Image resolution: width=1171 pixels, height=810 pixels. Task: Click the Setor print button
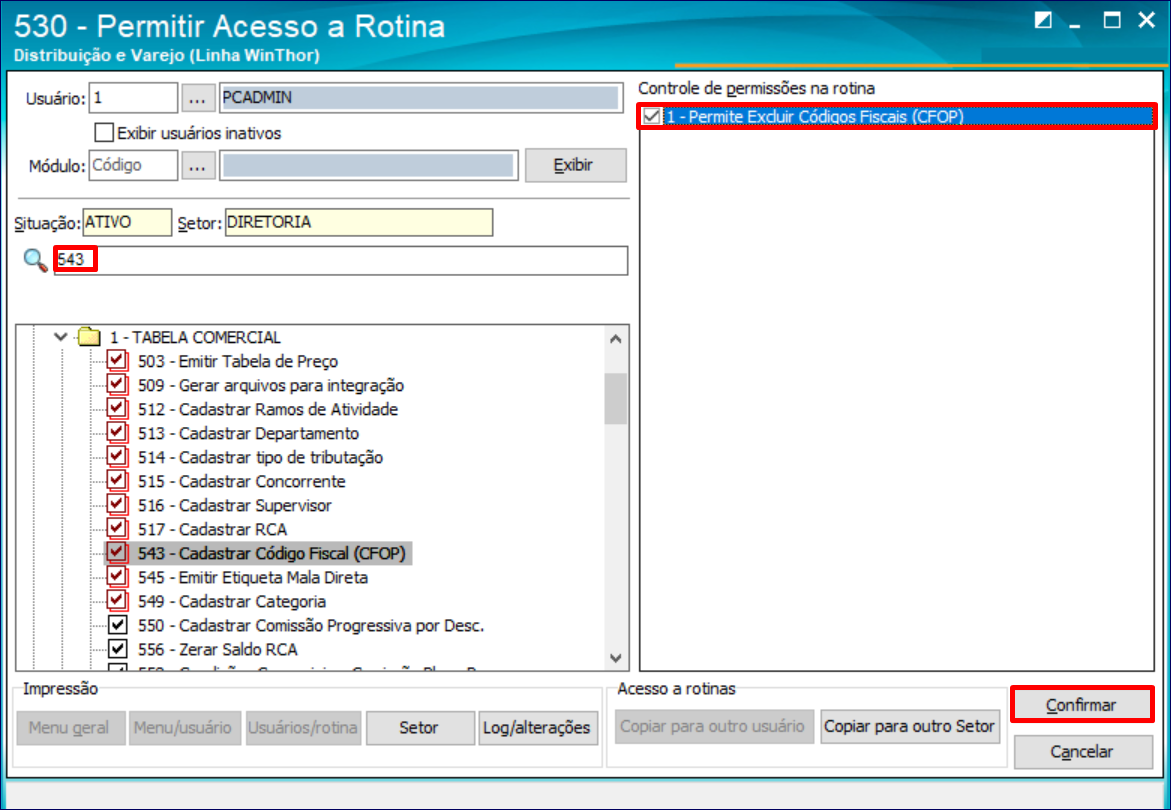click(419, 727)
